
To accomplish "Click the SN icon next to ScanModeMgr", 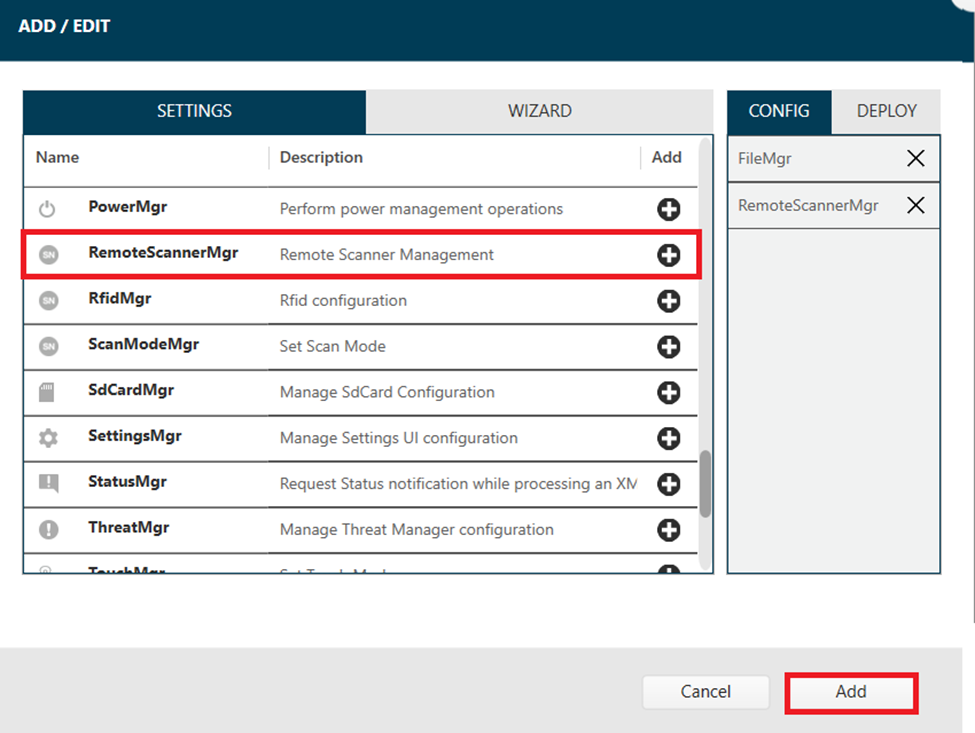I will click(x=48, y=347).
